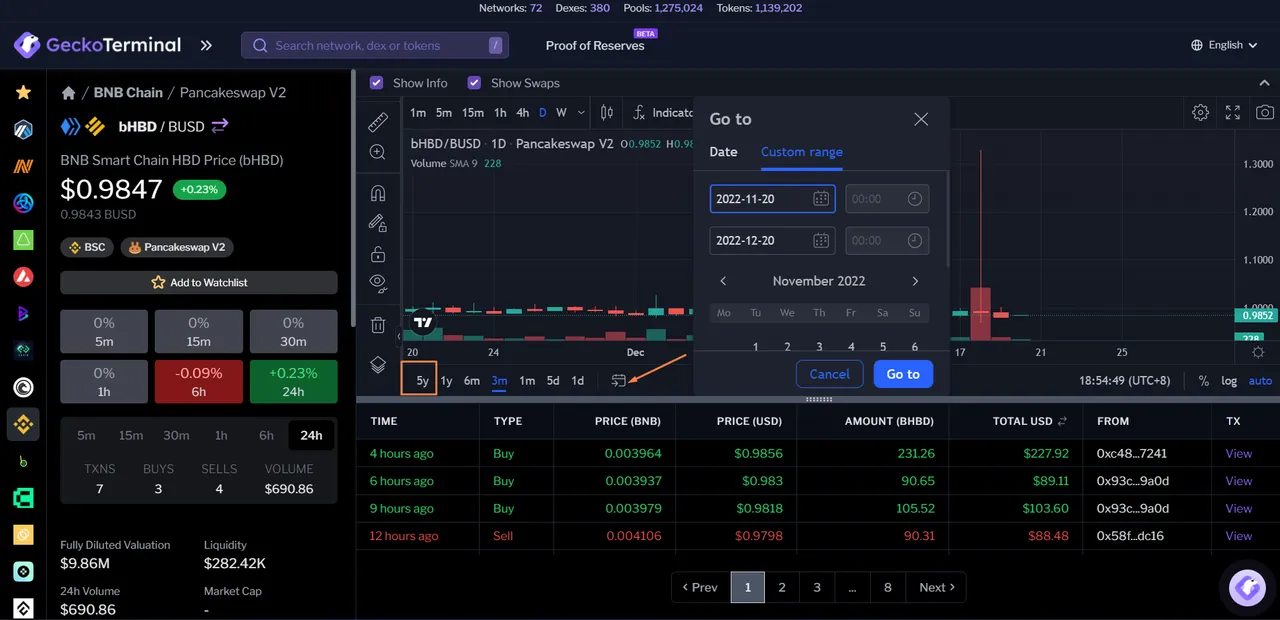Image resolution: width=1280 pixels, height=620 pixels.
Task: Open the favorites star in left sidebar
Action: pos(23,92)
